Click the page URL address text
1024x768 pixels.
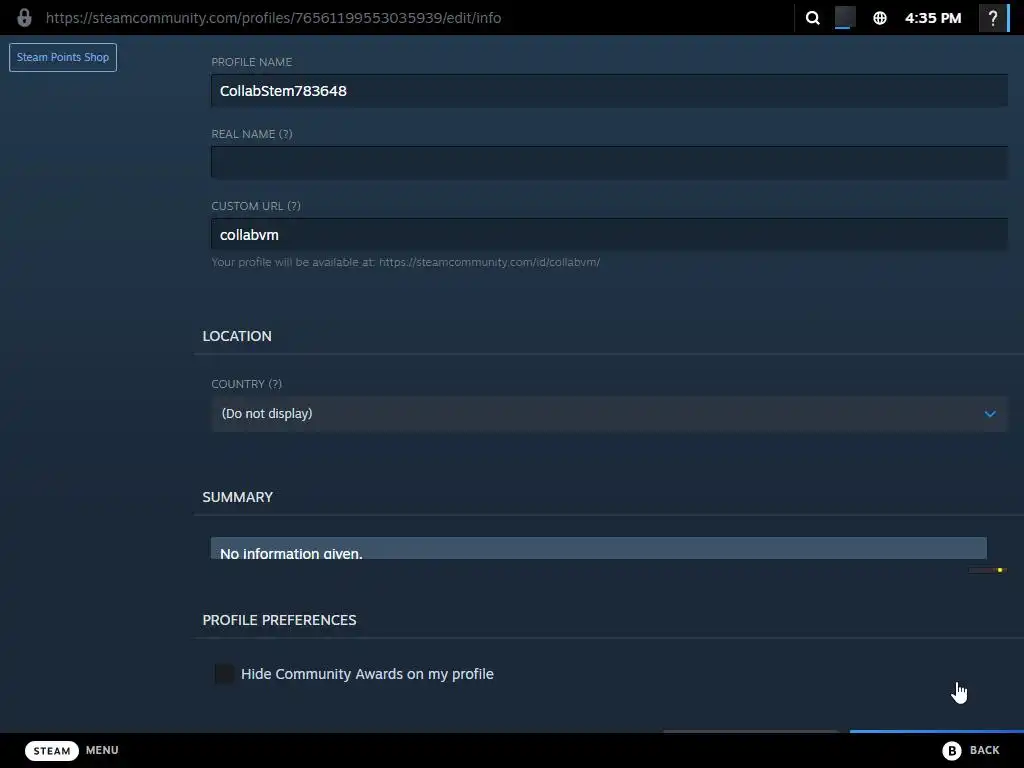point(274,18)
